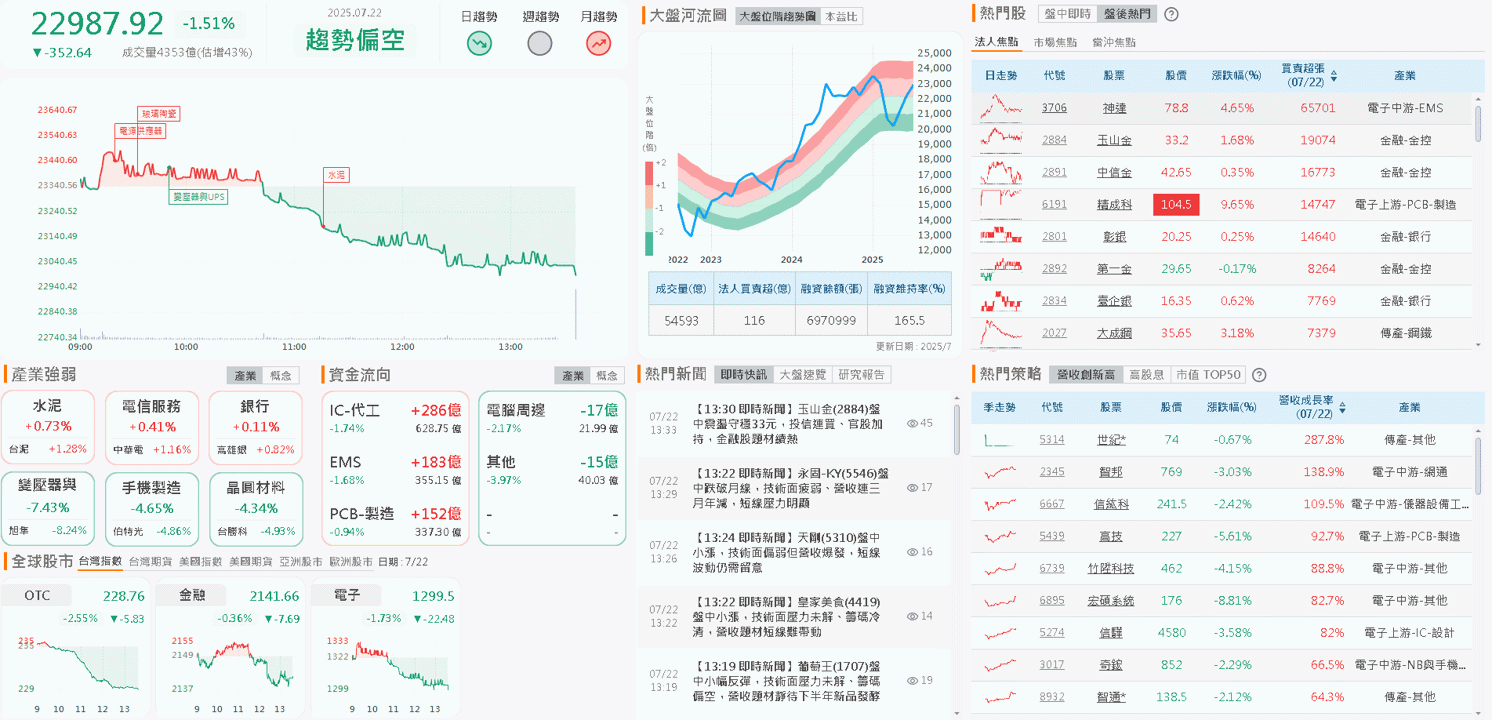Open stock code link 3706
This screenshot has width=1492, height=720.
1054,107
